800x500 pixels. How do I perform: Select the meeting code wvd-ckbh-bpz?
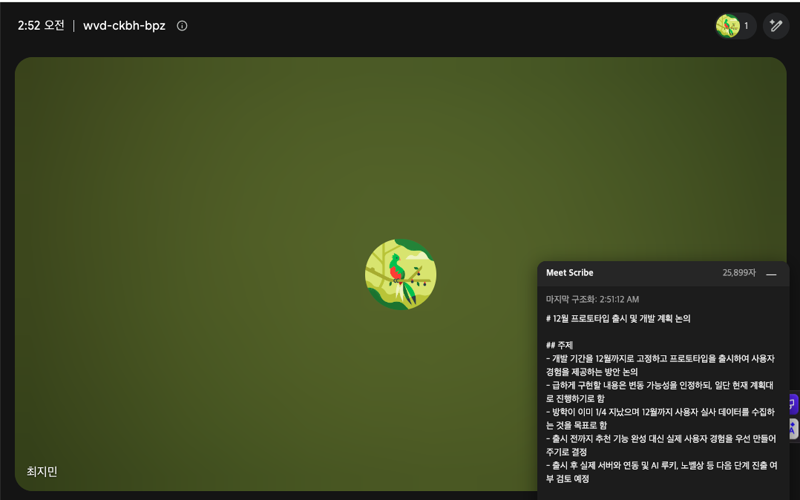(x=124, y=26)
